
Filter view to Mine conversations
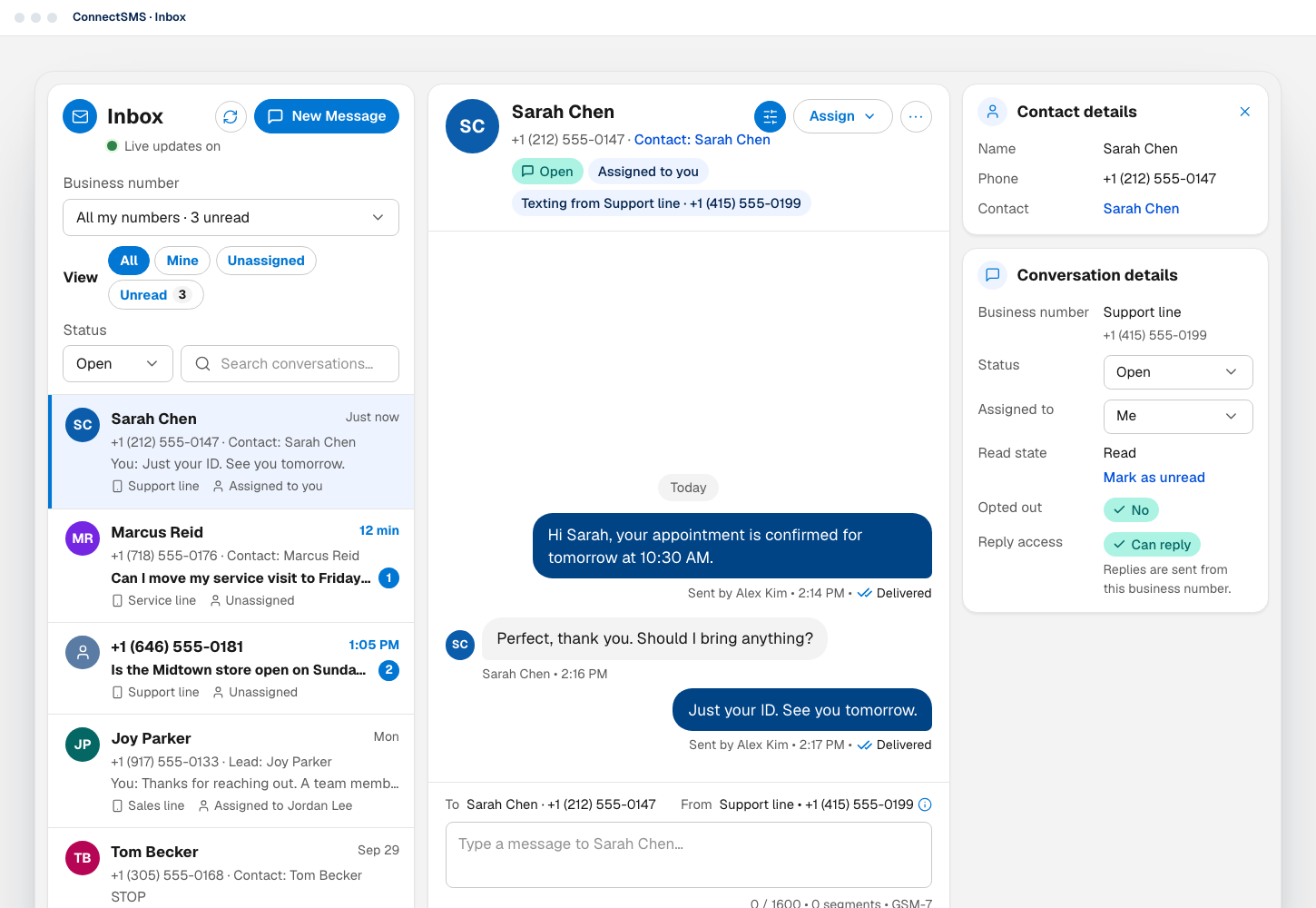click(182, 261)
